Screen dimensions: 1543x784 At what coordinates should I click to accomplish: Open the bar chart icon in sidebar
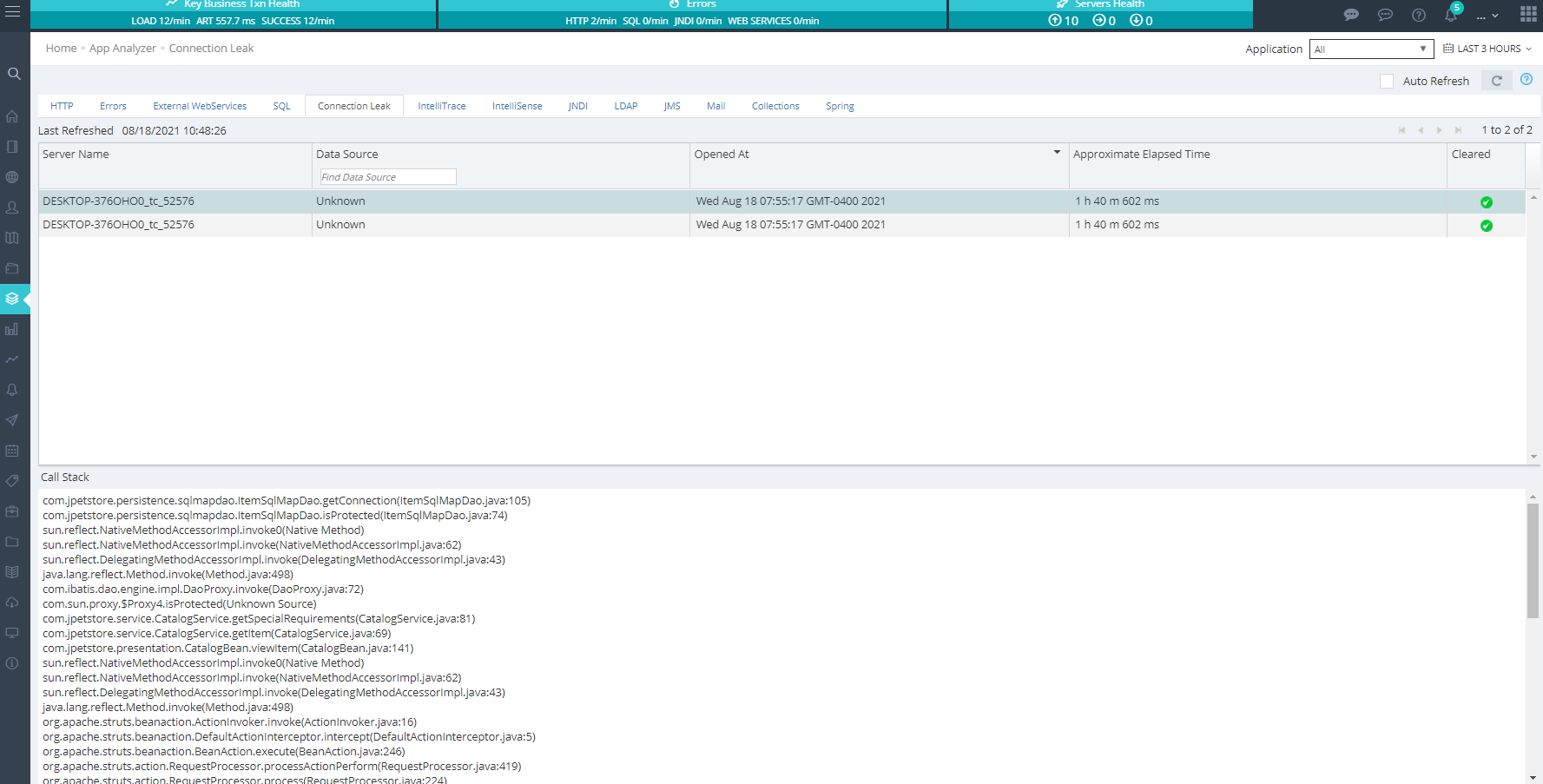click(x=12, y=329)
